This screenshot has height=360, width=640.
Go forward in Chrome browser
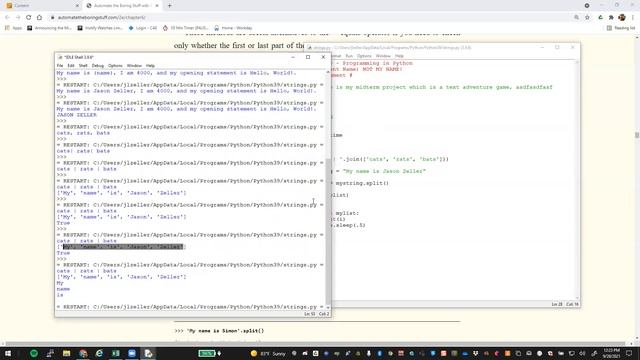pos(18,18)
